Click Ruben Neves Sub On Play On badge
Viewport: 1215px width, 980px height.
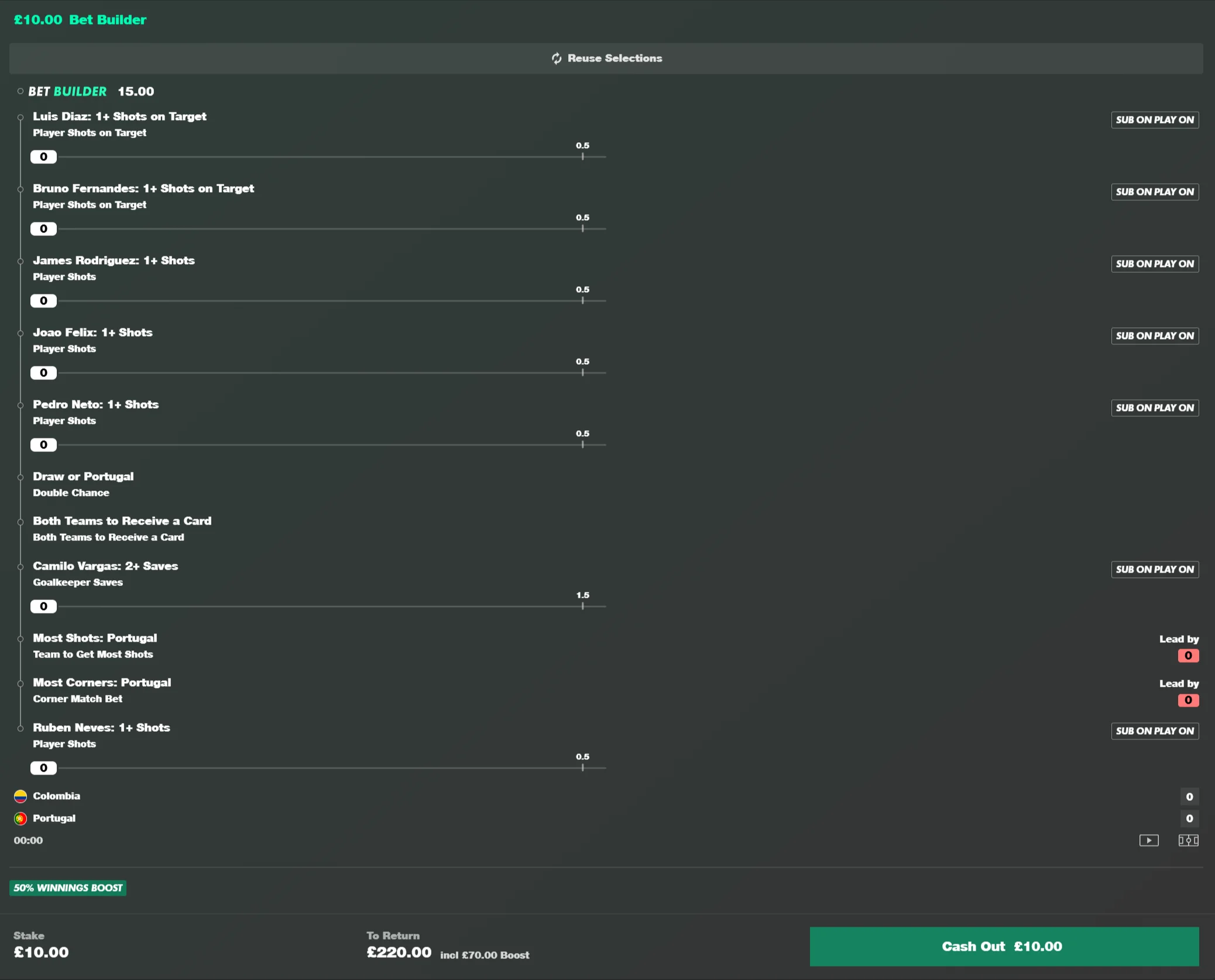[x=1155, y=731]
